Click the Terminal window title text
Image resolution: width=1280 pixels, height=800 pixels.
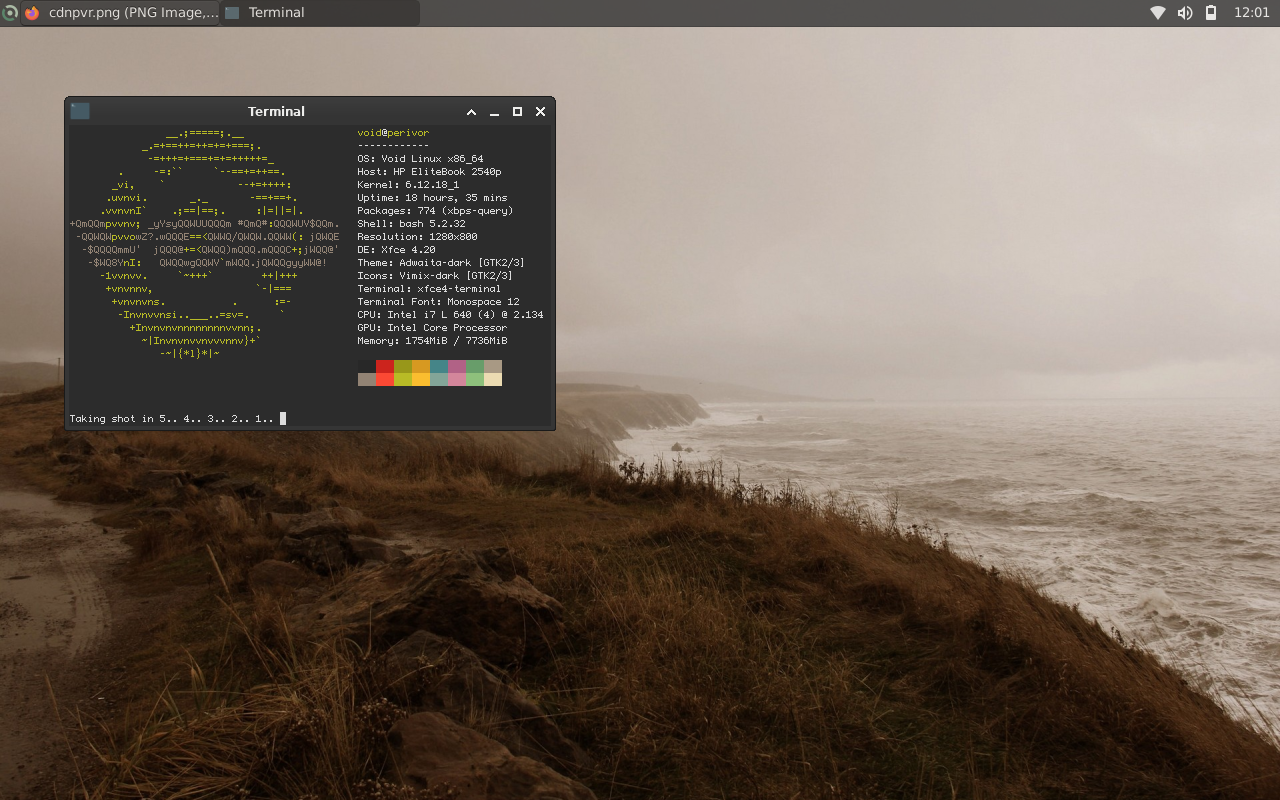tap(276, 112)
